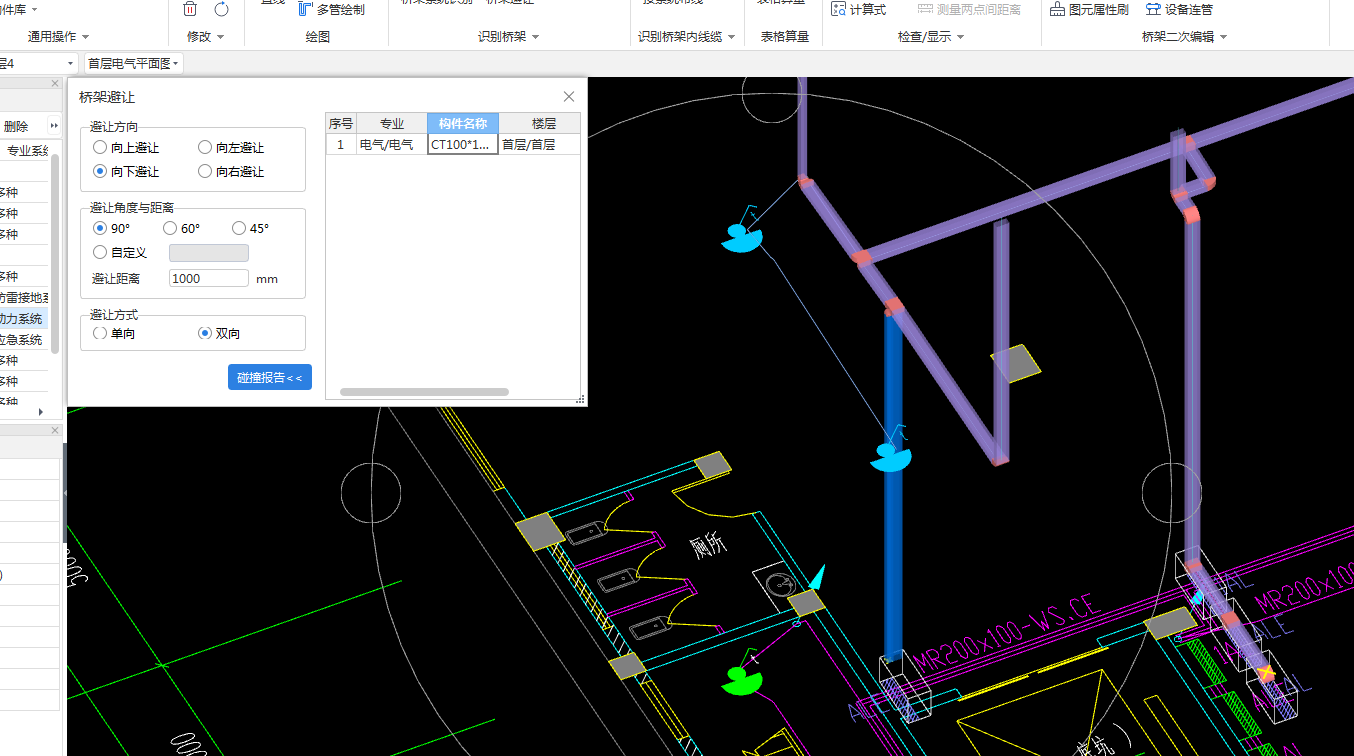1354x756 pixels.
Task: Click the custom angle input field
Action: [x=209, y=253]
